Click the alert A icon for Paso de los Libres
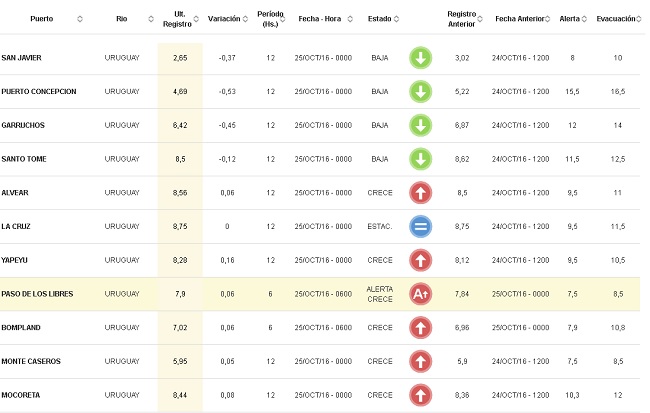This screenshot has height=413, width=650. click(421, 294)
